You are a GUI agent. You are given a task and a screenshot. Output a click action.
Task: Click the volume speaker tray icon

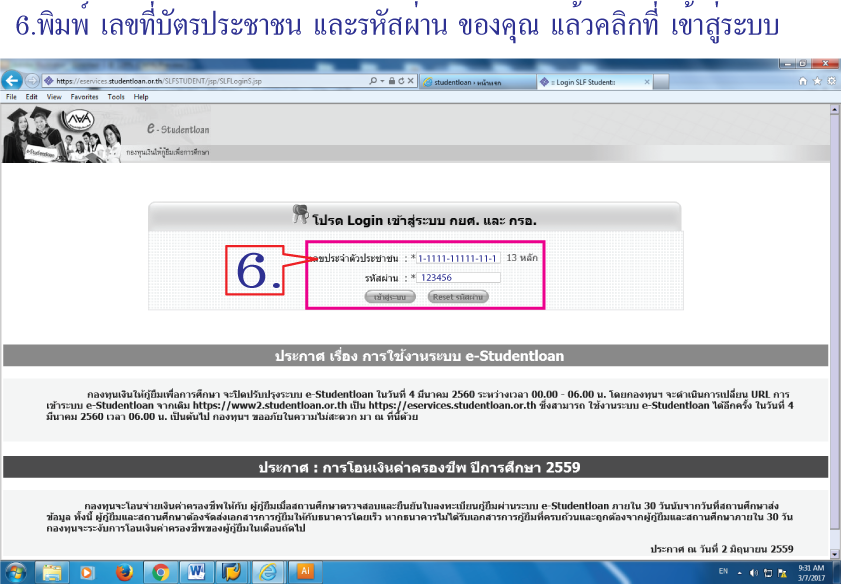click(754, 573)
